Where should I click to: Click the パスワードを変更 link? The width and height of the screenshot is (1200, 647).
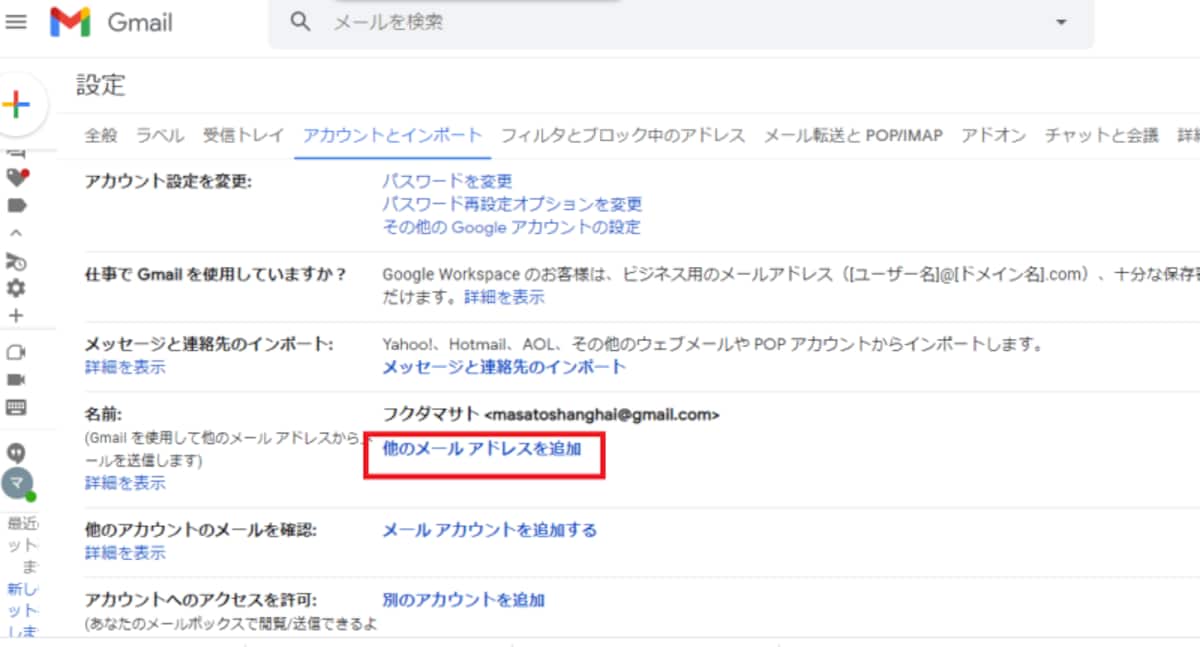coord(447,181)
